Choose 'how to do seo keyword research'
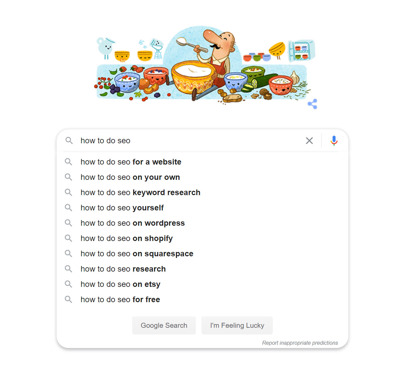410x365 pixels. tap(203, 193)
